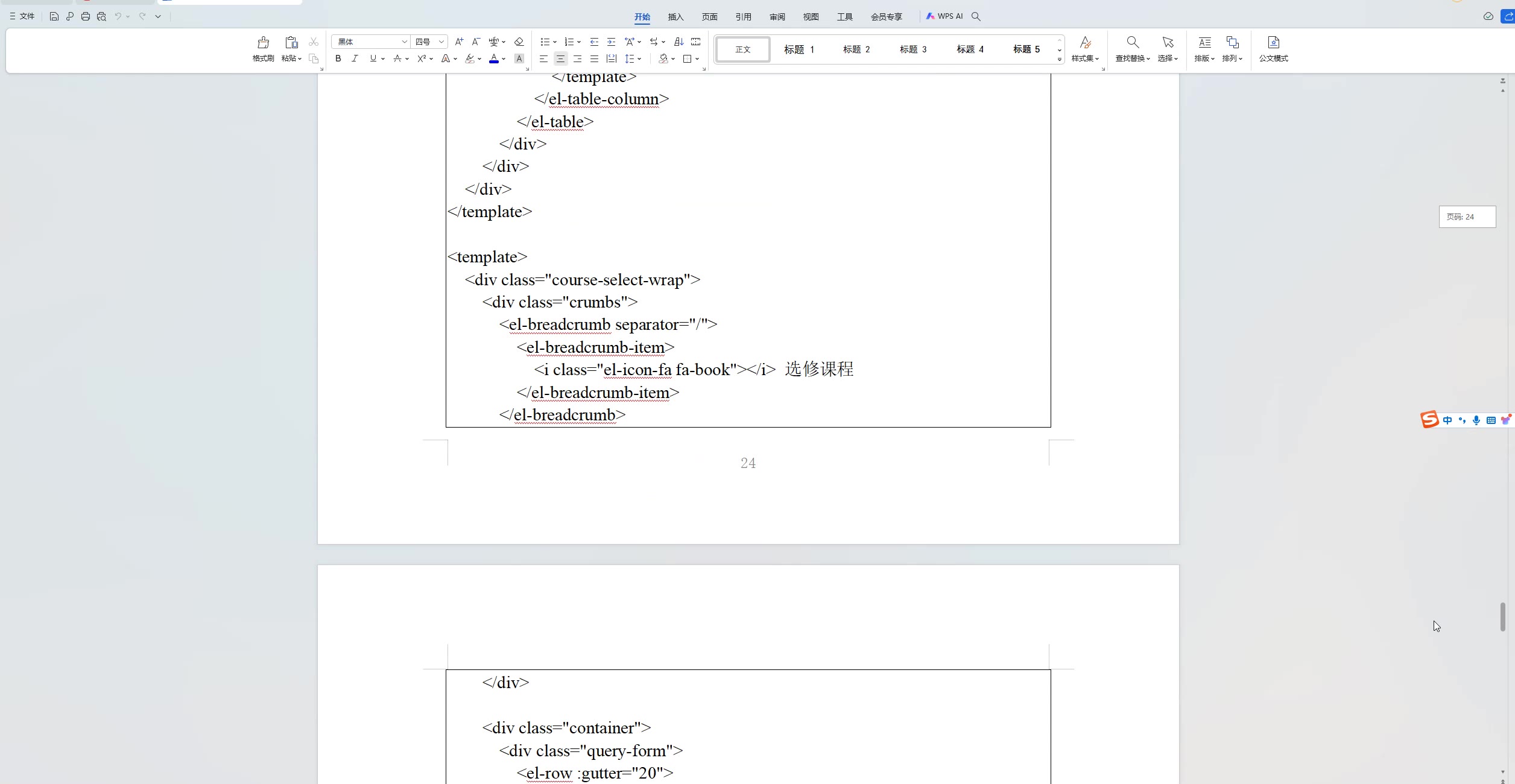Click the Distributed alignment icon
Image resolution: width=1515 pixels, height=784 pixels.
pyautogui.click(x=612, y=58)
